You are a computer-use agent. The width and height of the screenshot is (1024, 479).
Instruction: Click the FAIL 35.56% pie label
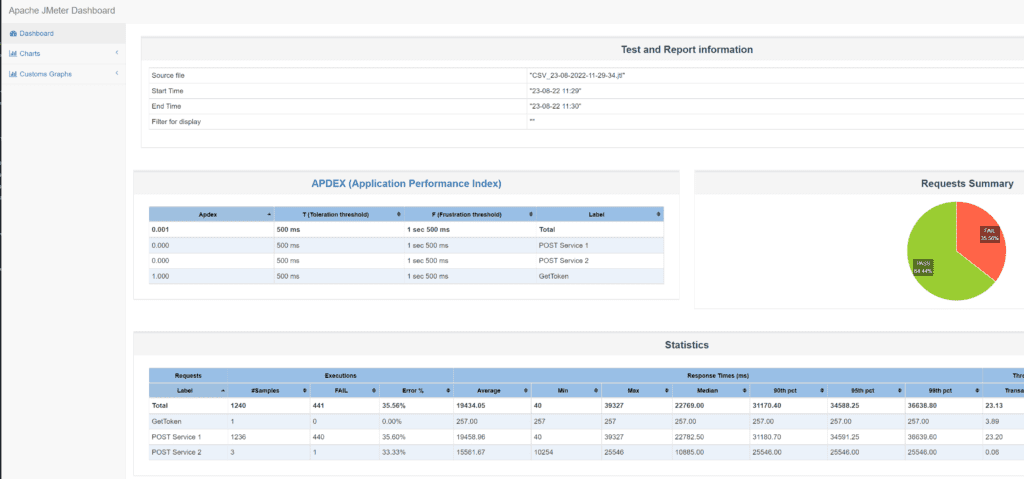[989, 235]
